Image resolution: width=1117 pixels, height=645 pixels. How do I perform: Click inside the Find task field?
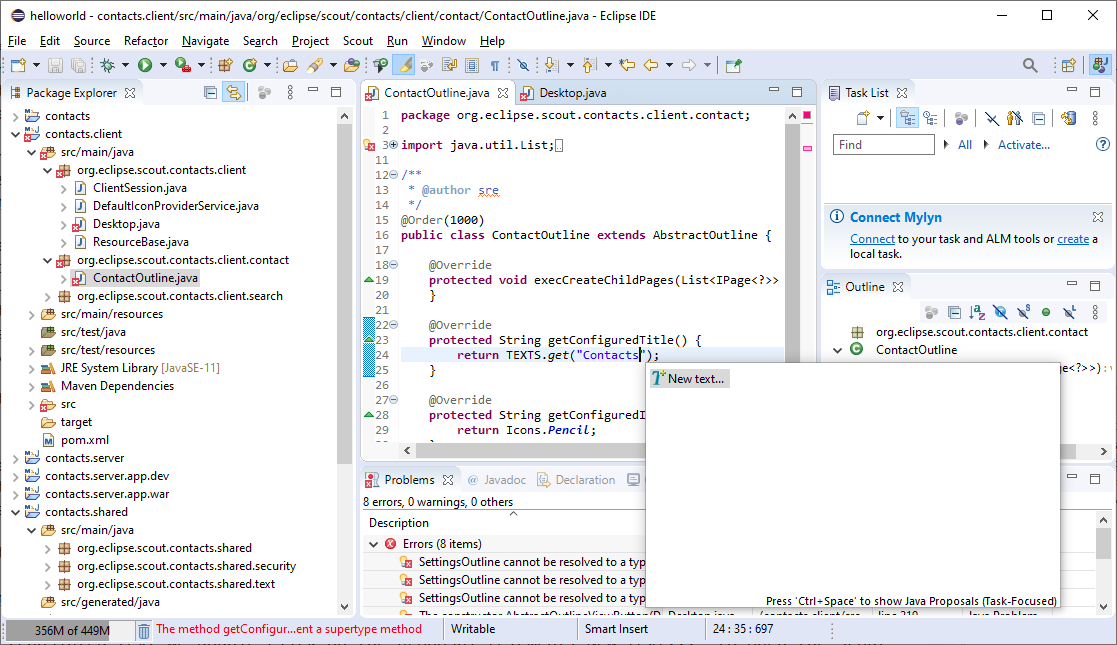pos(882,144)
